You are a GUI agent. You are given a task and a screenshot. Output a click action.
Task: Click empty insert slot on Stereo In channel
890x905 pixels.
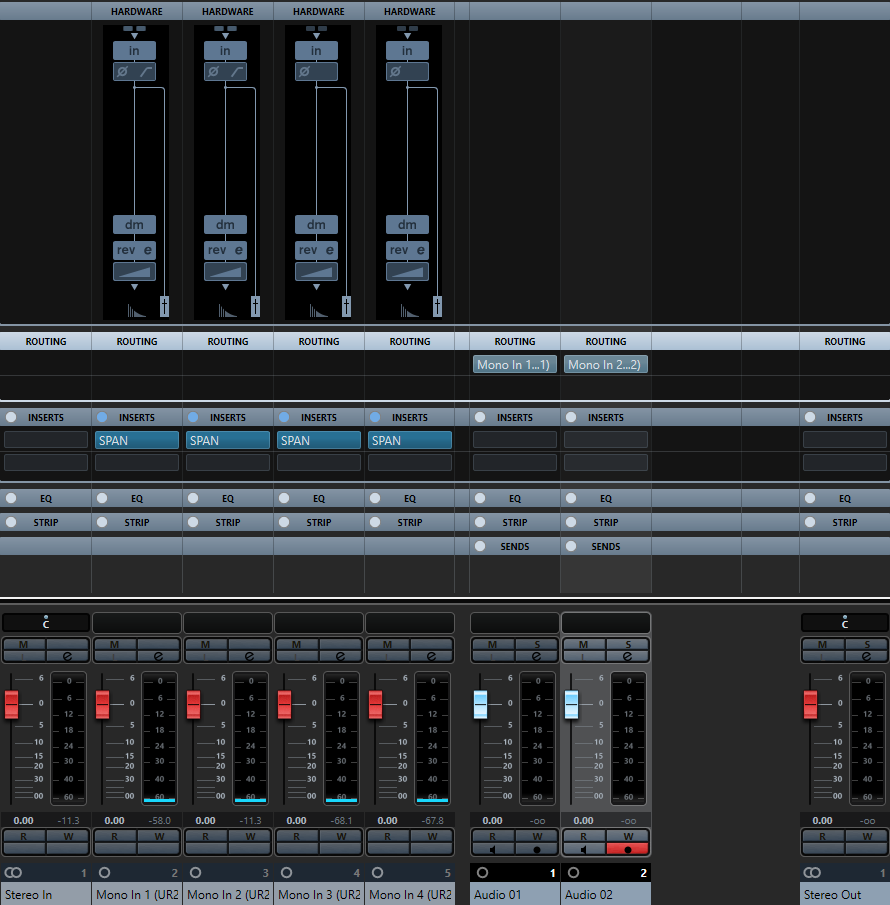click(46, 440)
